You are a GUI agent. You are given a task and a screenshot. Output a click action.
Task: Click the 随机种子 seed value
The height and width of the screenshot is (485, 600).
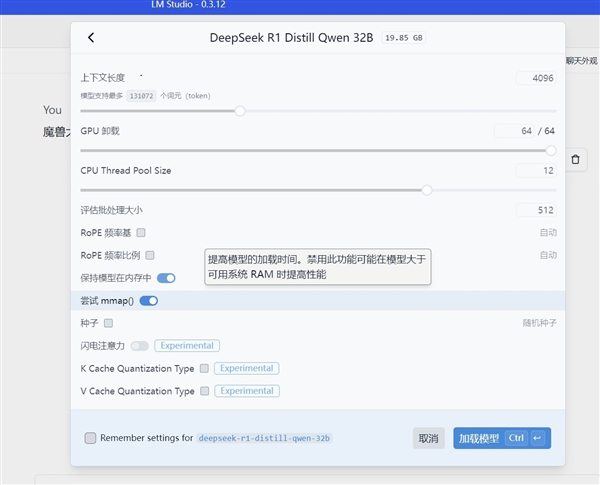click(540, 323)
